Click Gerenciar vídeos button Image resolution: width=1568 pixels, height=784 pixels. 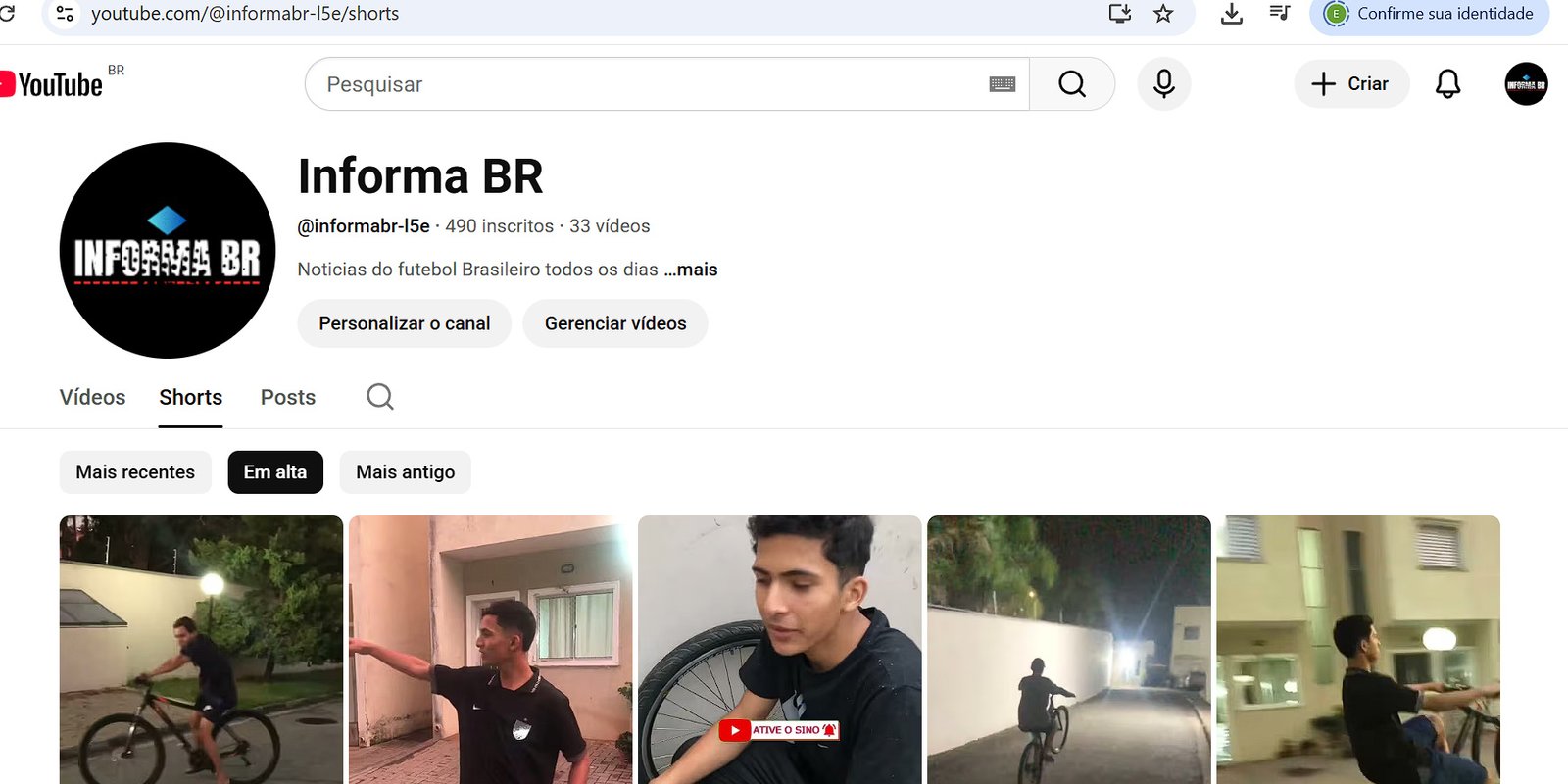coord(615,323)
